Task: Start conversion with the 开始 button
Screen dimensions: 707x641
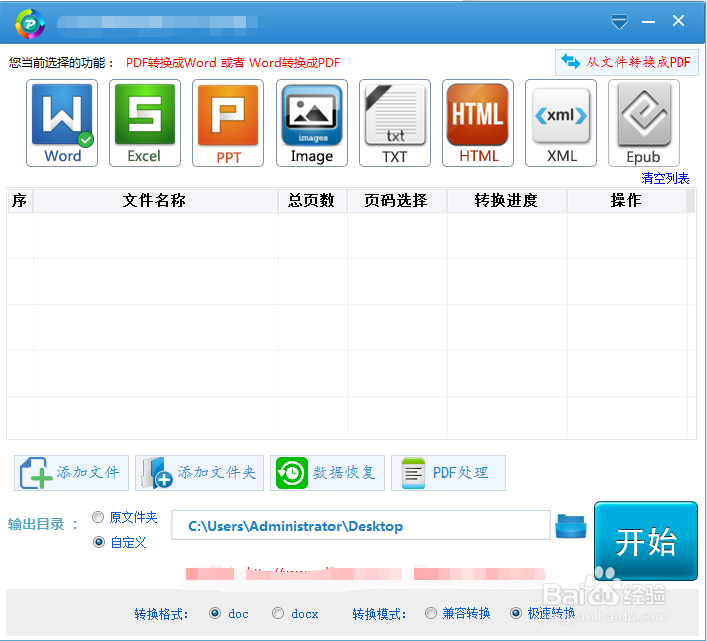Action: (x=646, y=541)
